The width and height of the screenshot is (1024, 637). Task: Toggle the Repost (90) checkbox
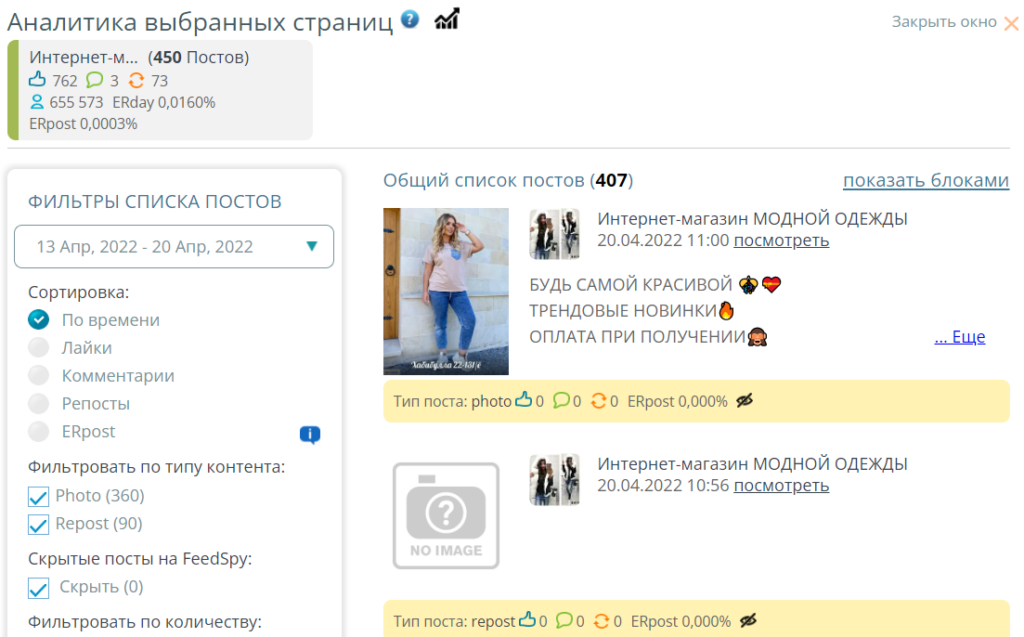tap(39, 524)
